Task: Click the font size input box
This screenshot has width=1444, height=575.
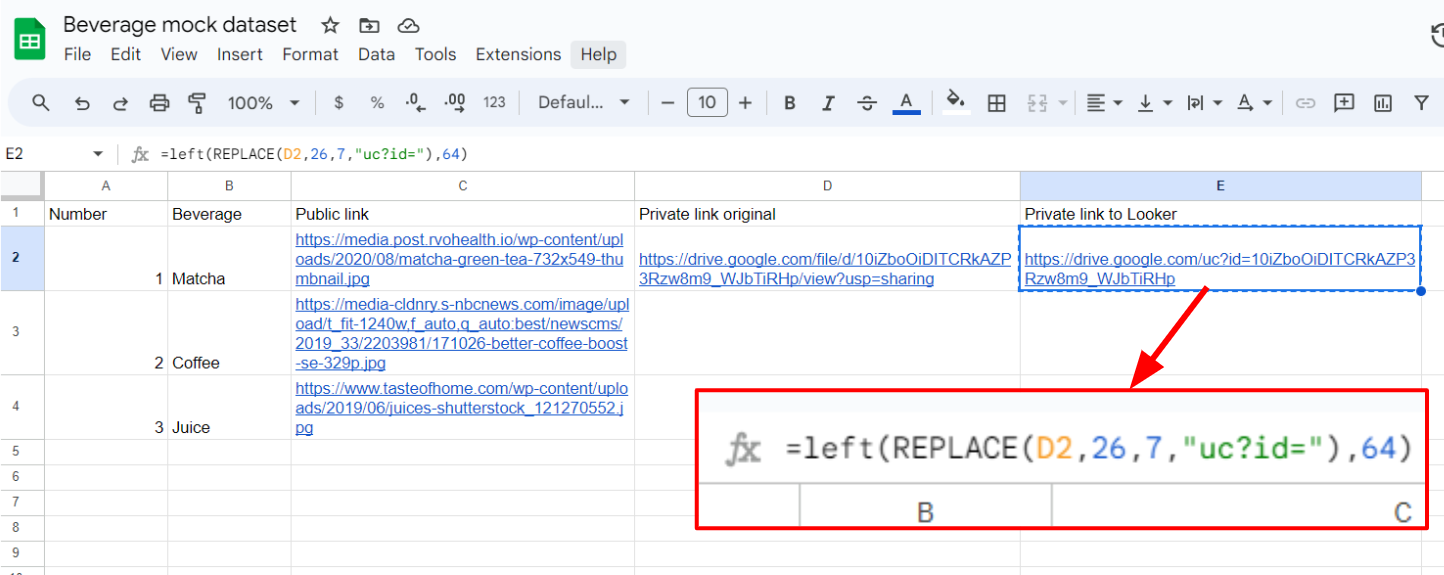Action: coord(707,103)
